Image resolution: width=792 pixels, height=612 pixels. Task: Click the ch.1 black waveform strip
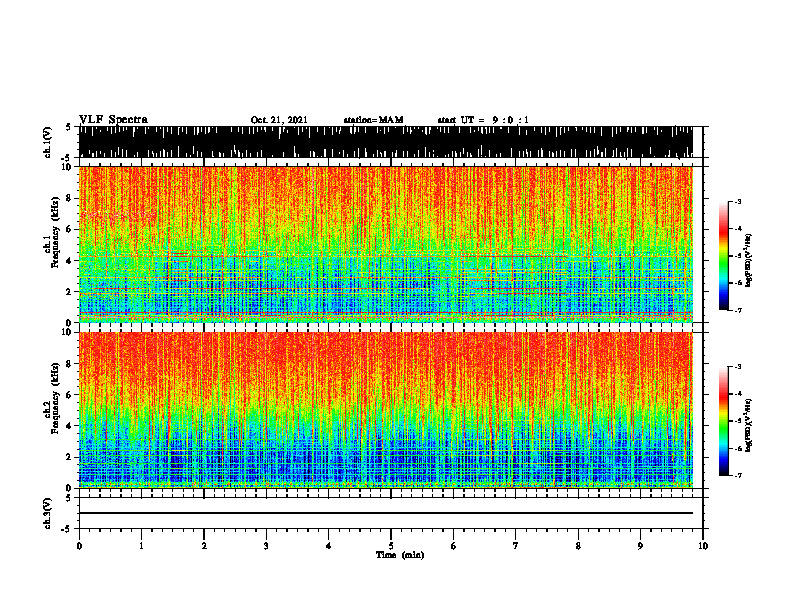(x=386, y=142)
